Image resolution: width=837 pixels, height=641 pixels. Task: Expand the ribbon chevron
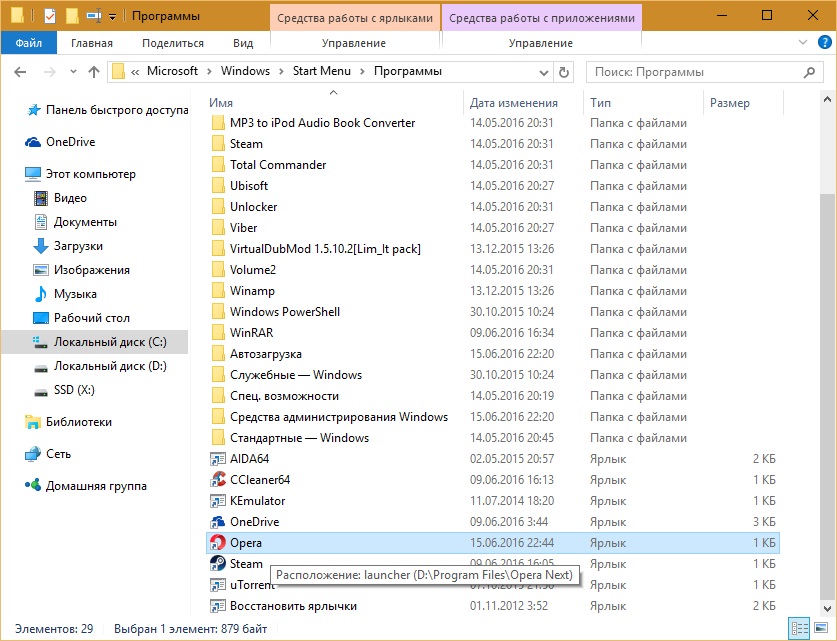[x=802, y=42]
